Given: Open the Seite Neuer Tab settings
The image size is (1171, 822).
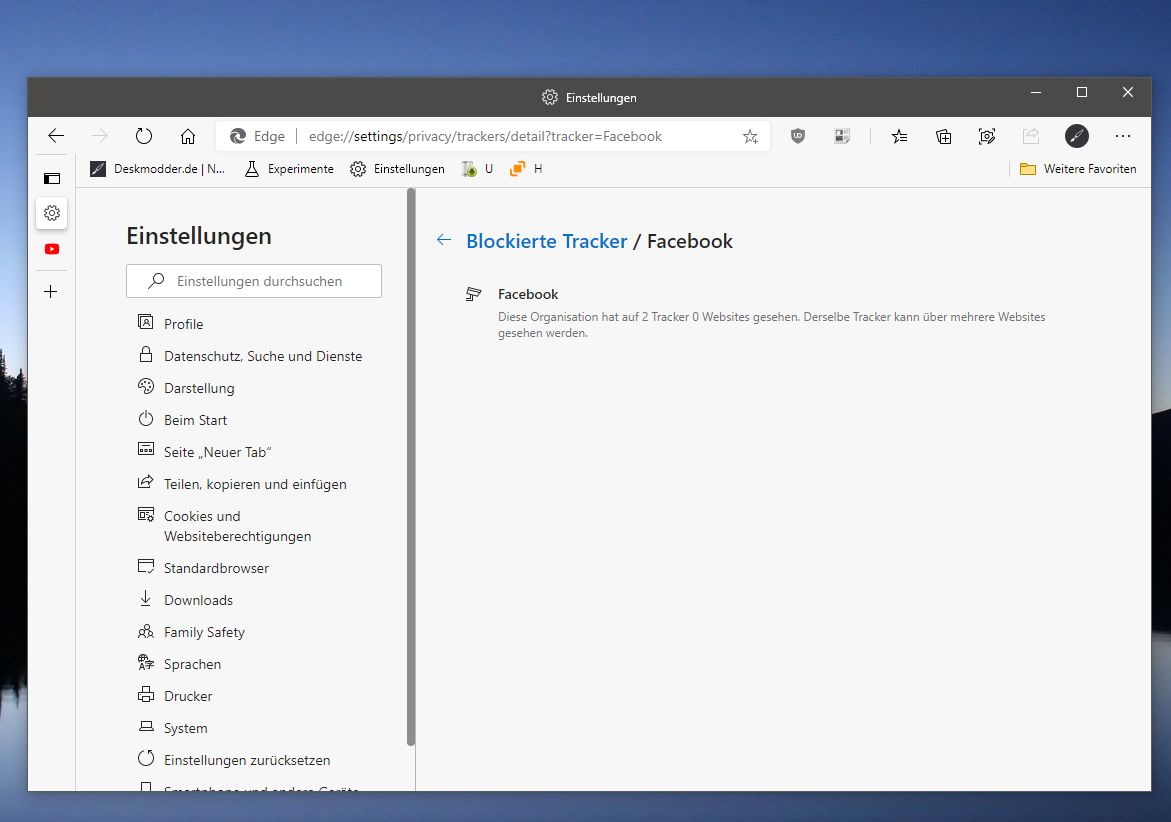Looking at the screenshot, I should [217, 452].
